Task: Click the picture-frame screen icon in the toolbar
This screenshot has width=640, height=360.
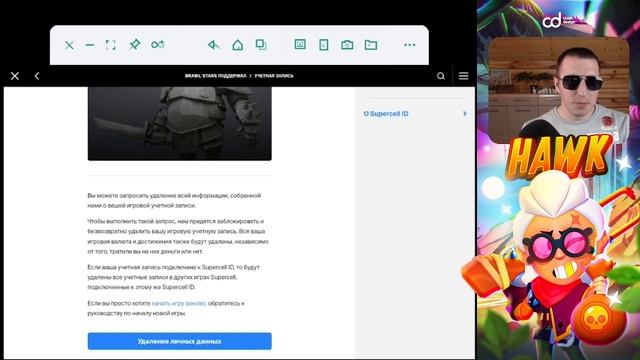Action: coord(300,44)
